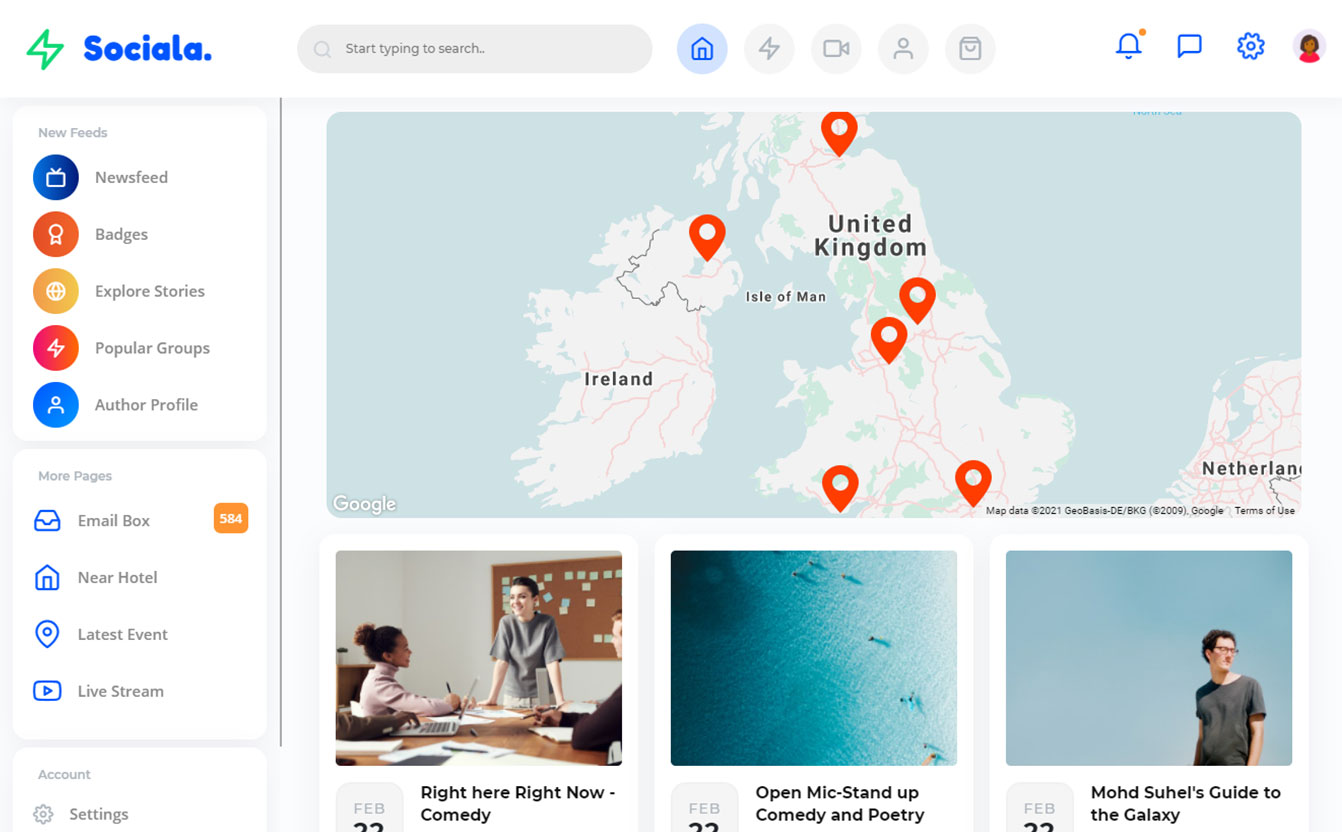Click the Near Hotel sidebar link
Image resolution: width=1342 pixels, height=832 pixels.
point(117,578)
